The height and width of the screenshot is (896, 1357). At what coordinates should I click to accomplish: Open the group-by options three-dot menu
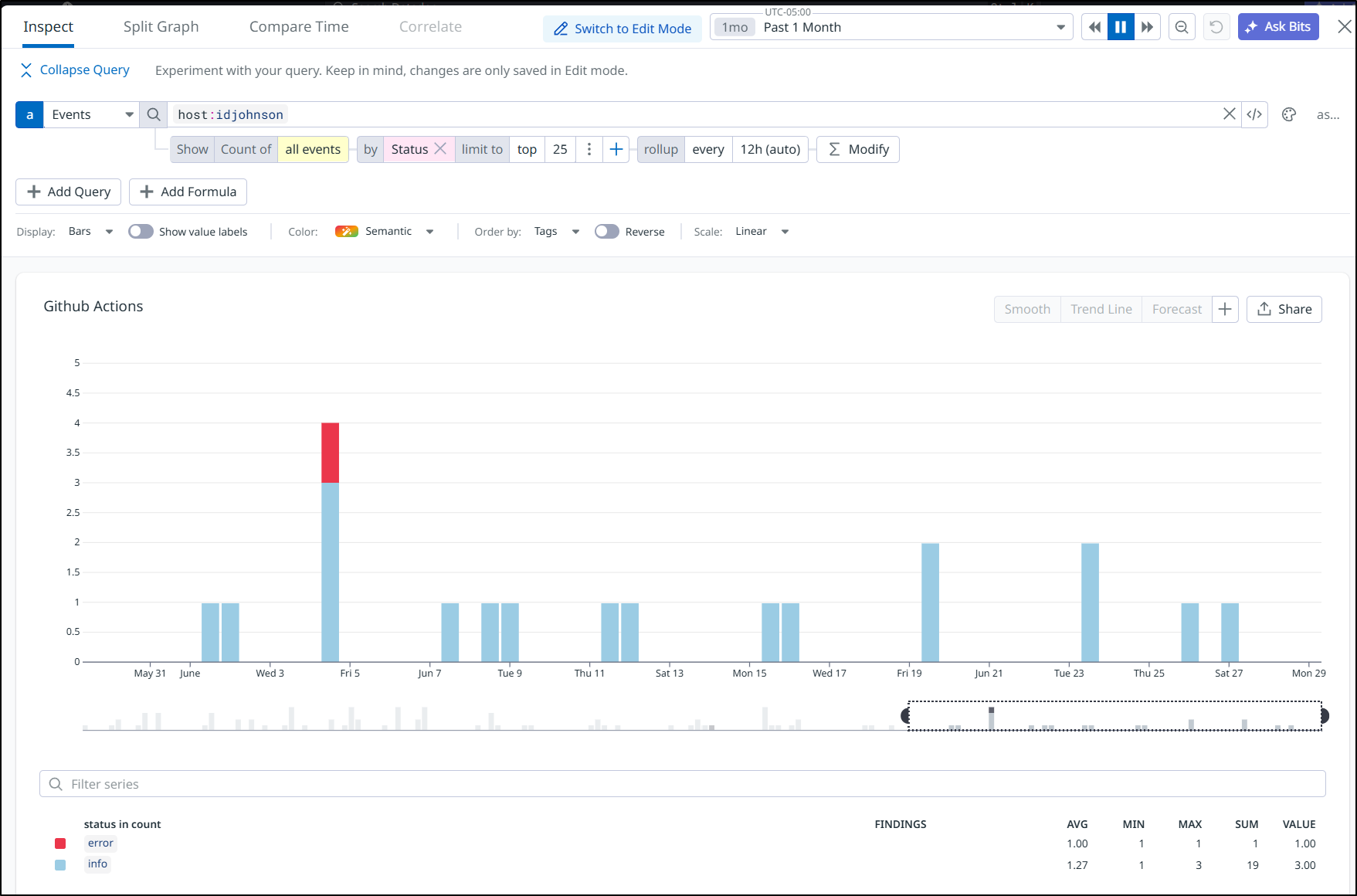click(x=589, y=149)
